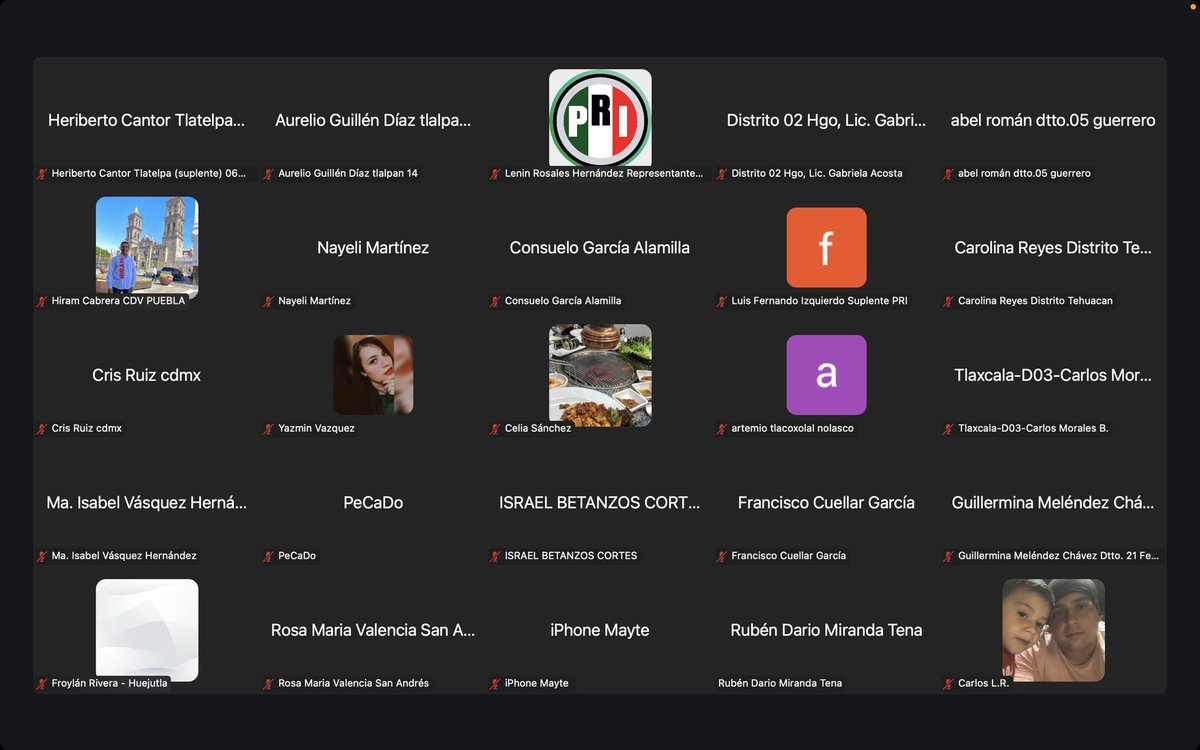Click muted mic icon for Carolina Reyes

point(948,301)
